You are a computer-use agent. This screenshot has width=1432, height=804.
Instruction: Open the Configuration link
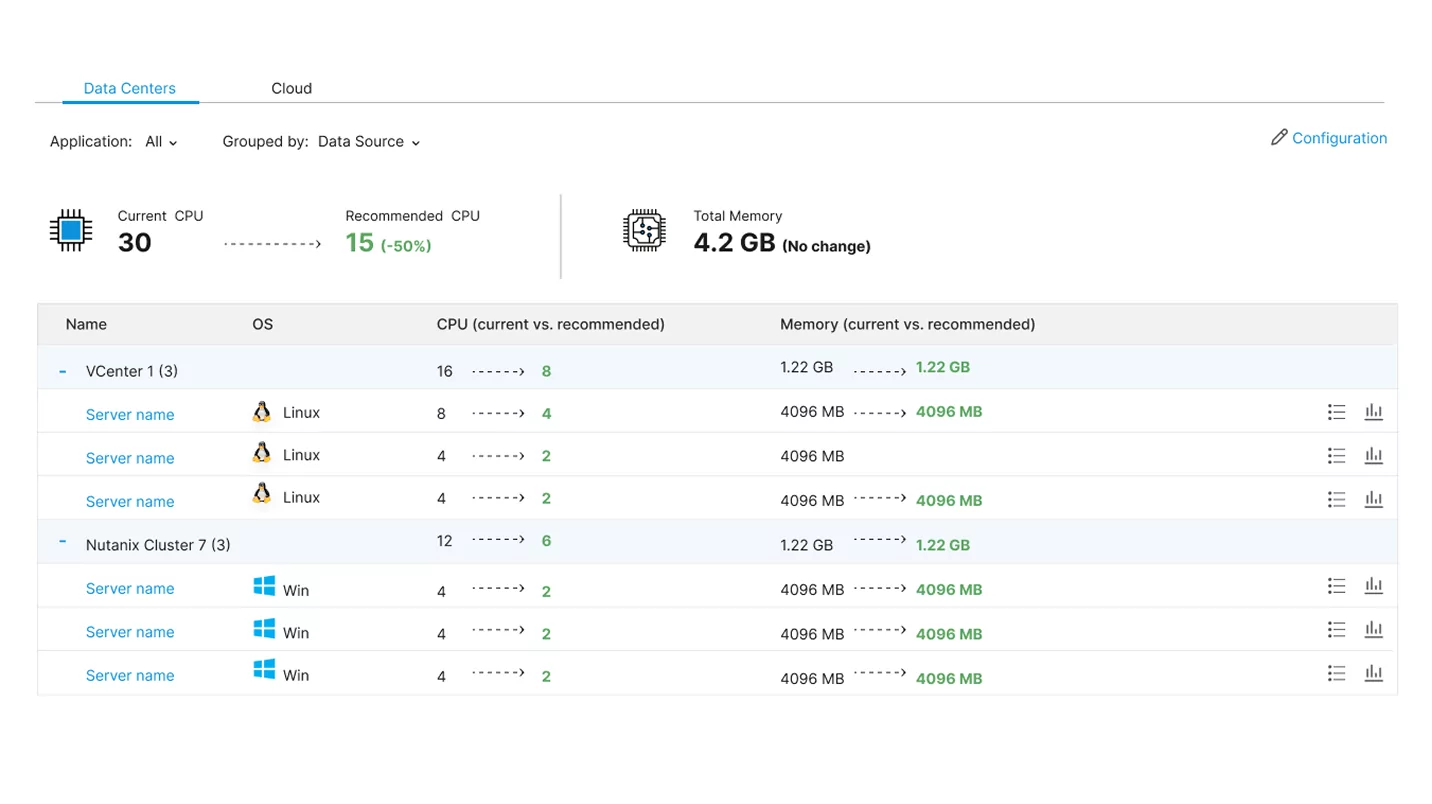pyautogui.click(x=1339, y=138)
